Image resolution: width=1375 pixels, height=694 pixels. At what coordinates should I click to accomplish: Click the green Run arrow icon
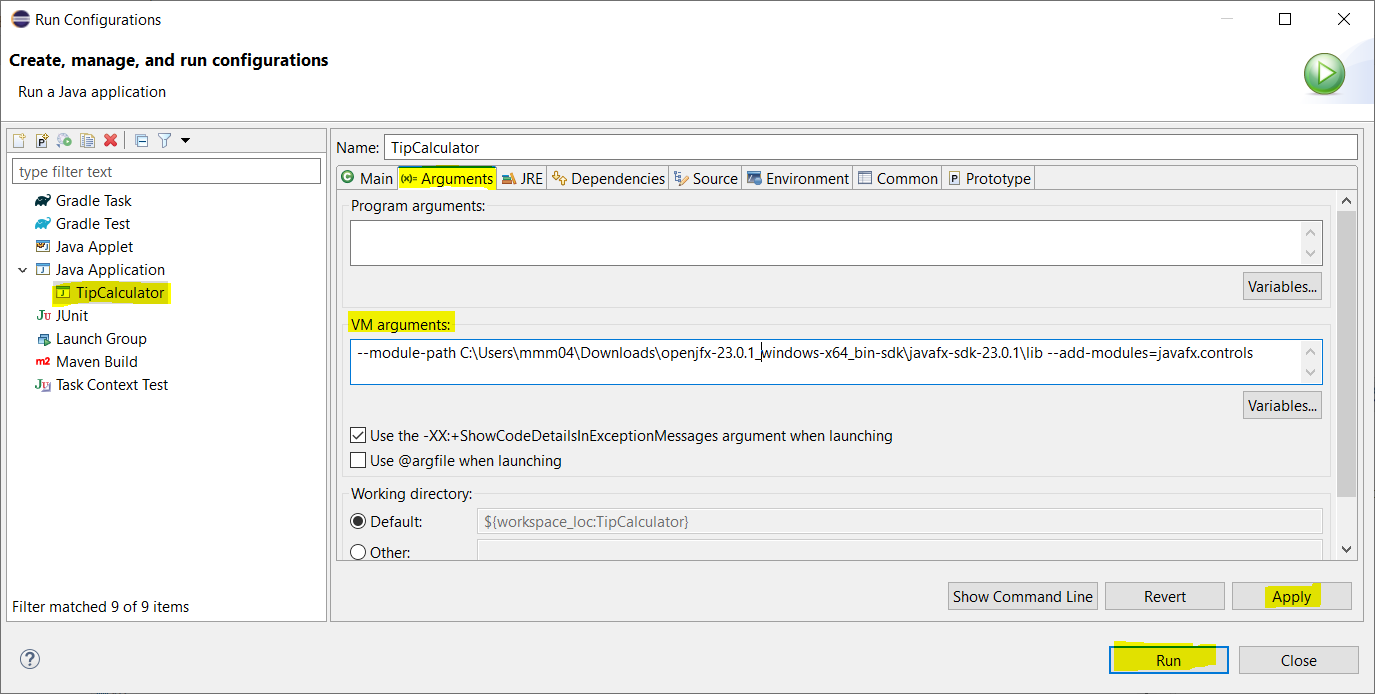coord(1324,74)
